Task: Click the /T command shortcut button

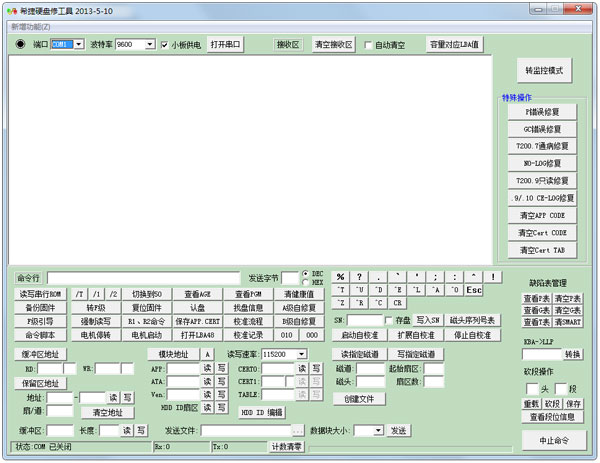Action: click(x=80, y=294)
